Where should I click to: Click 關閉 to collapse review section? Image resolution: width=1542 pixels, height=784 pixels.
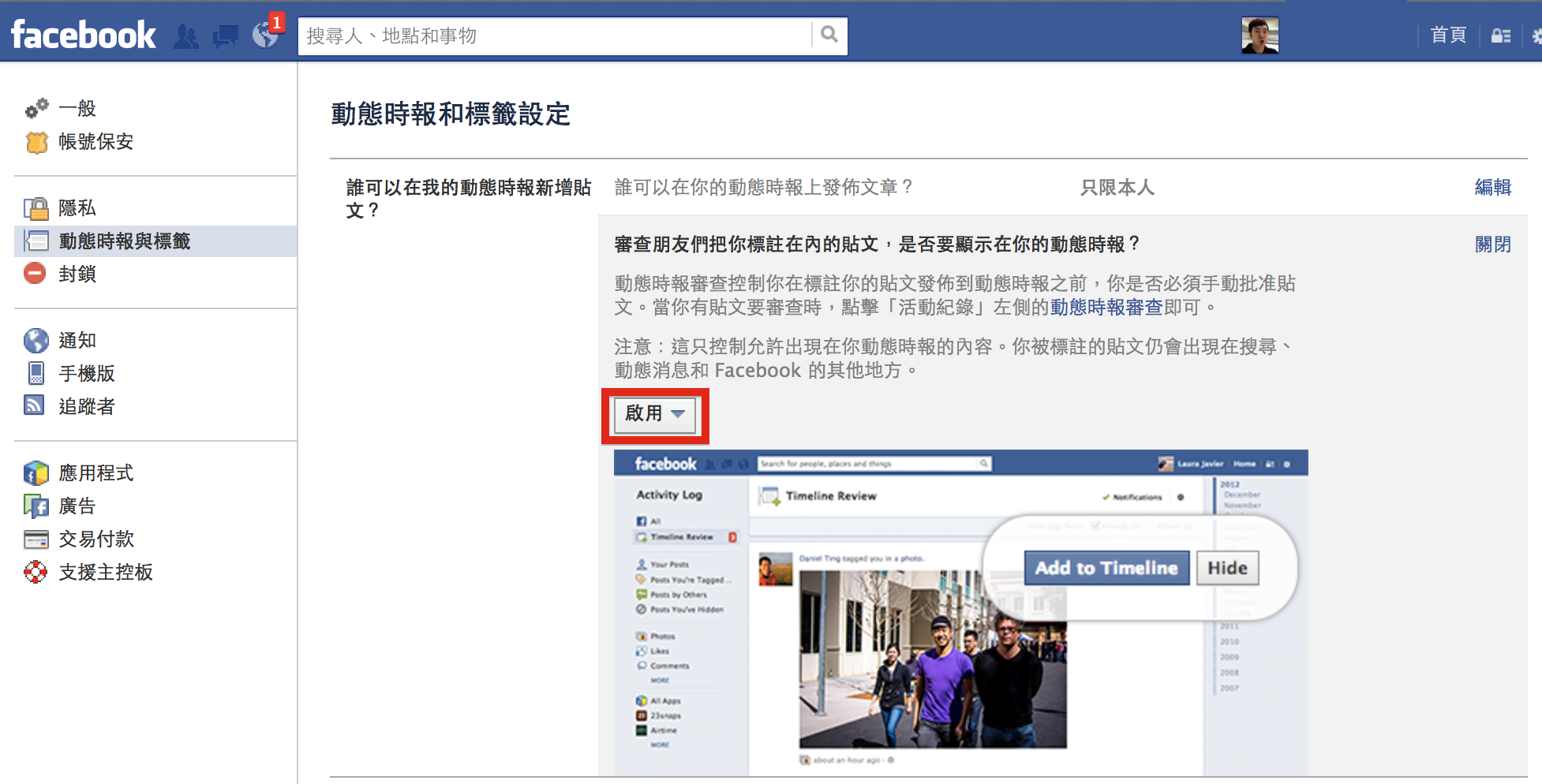click(x=1493, y=244)
